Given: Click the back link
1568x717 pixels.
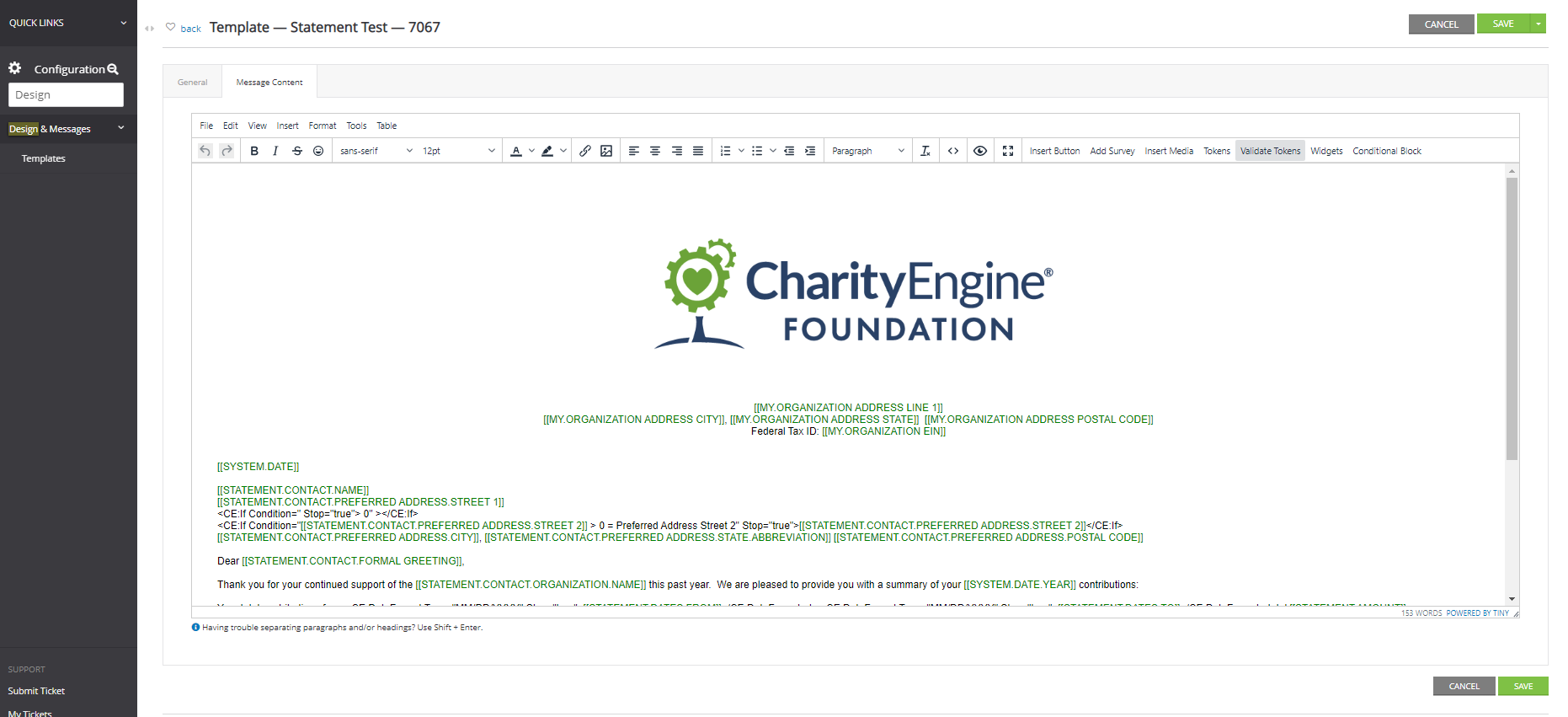Looking at the screenshot, I should pos(190,29).
